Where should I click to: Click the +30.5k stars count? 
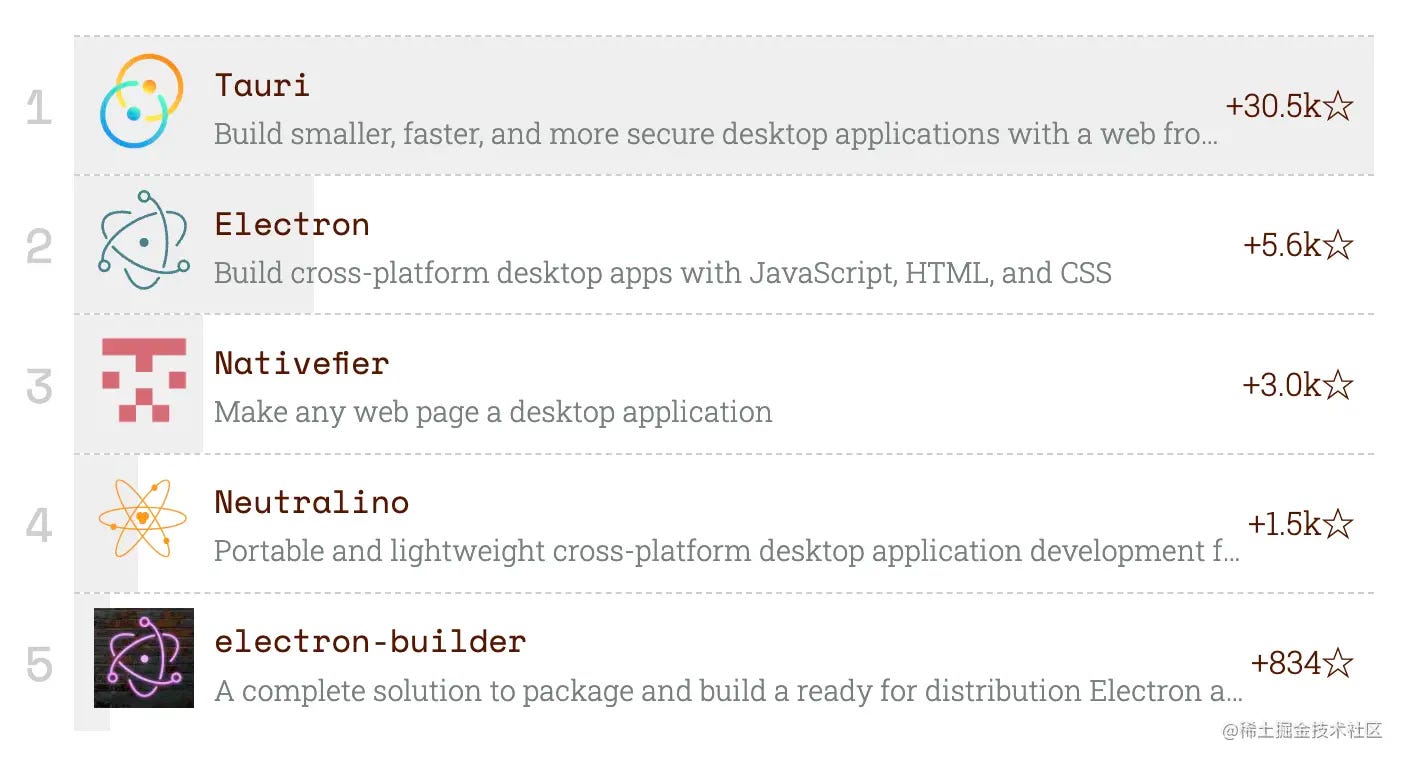click(x=1290, y=106)
